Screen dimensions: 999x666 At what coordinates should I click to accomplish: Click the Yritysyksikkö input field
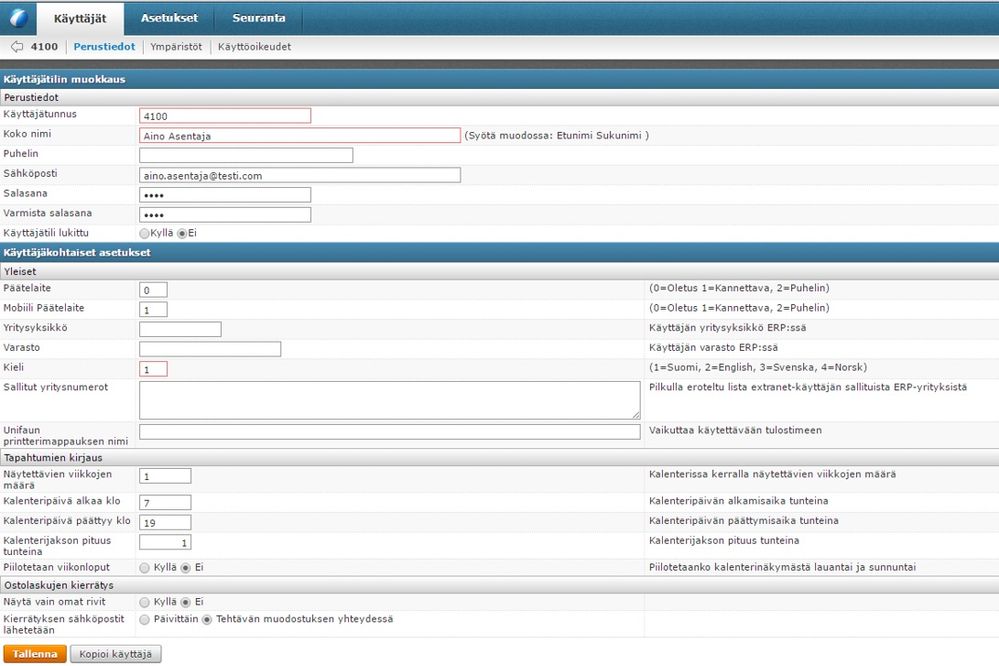[x=180, y=329]
